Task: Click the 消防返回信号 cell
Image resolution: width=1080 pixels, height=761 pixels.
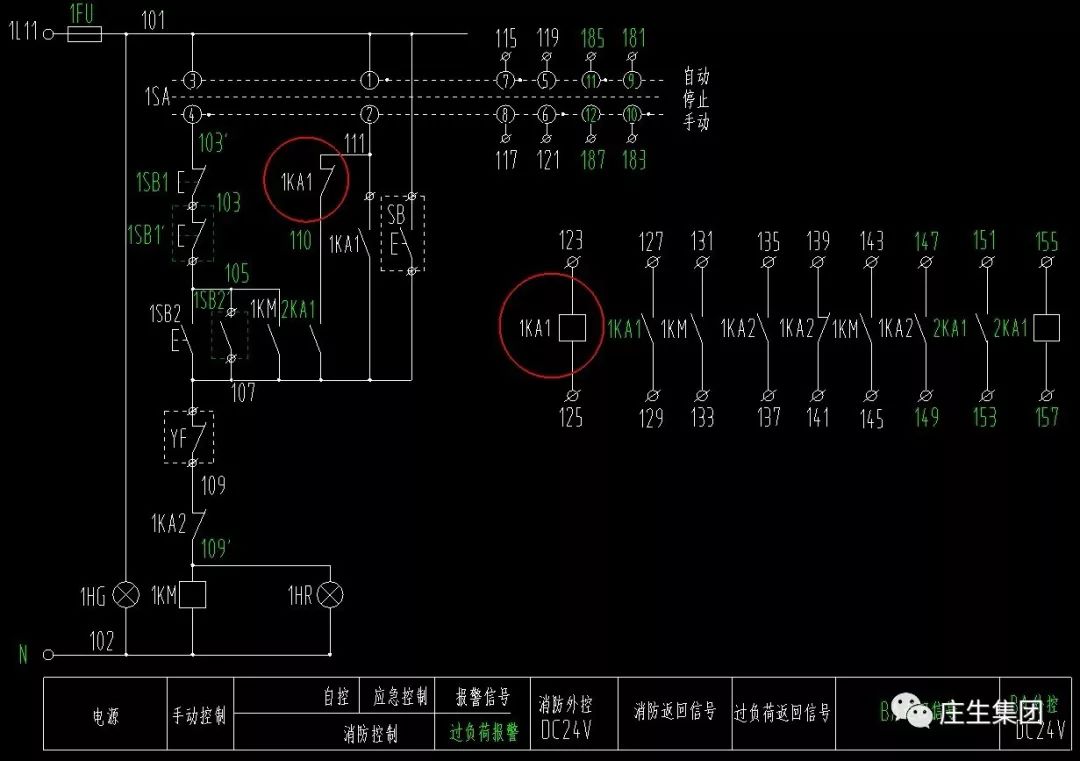Action: pyautogui.click(x=674, y=711)
